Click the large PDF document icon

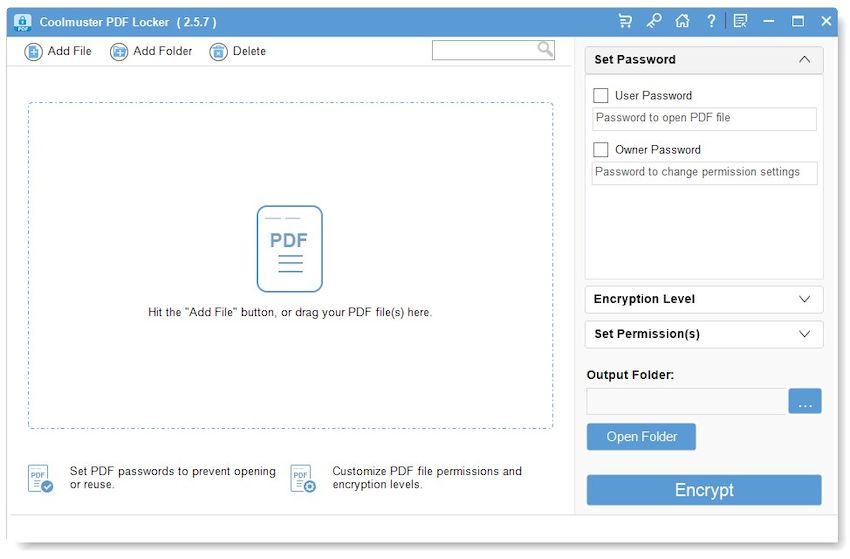(x=289, y=249)
